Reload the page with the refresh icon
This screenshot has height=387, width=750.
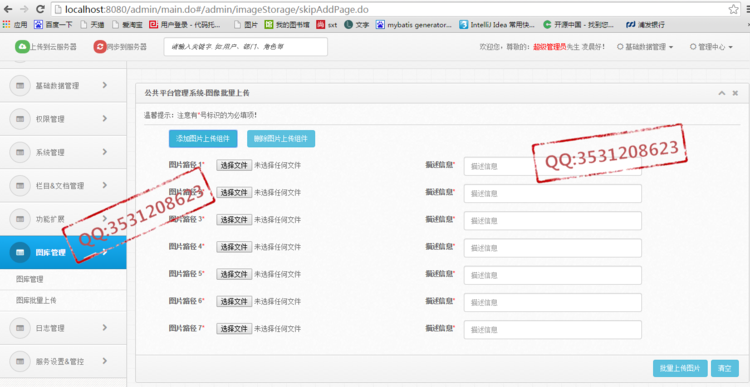coord(40,9)
